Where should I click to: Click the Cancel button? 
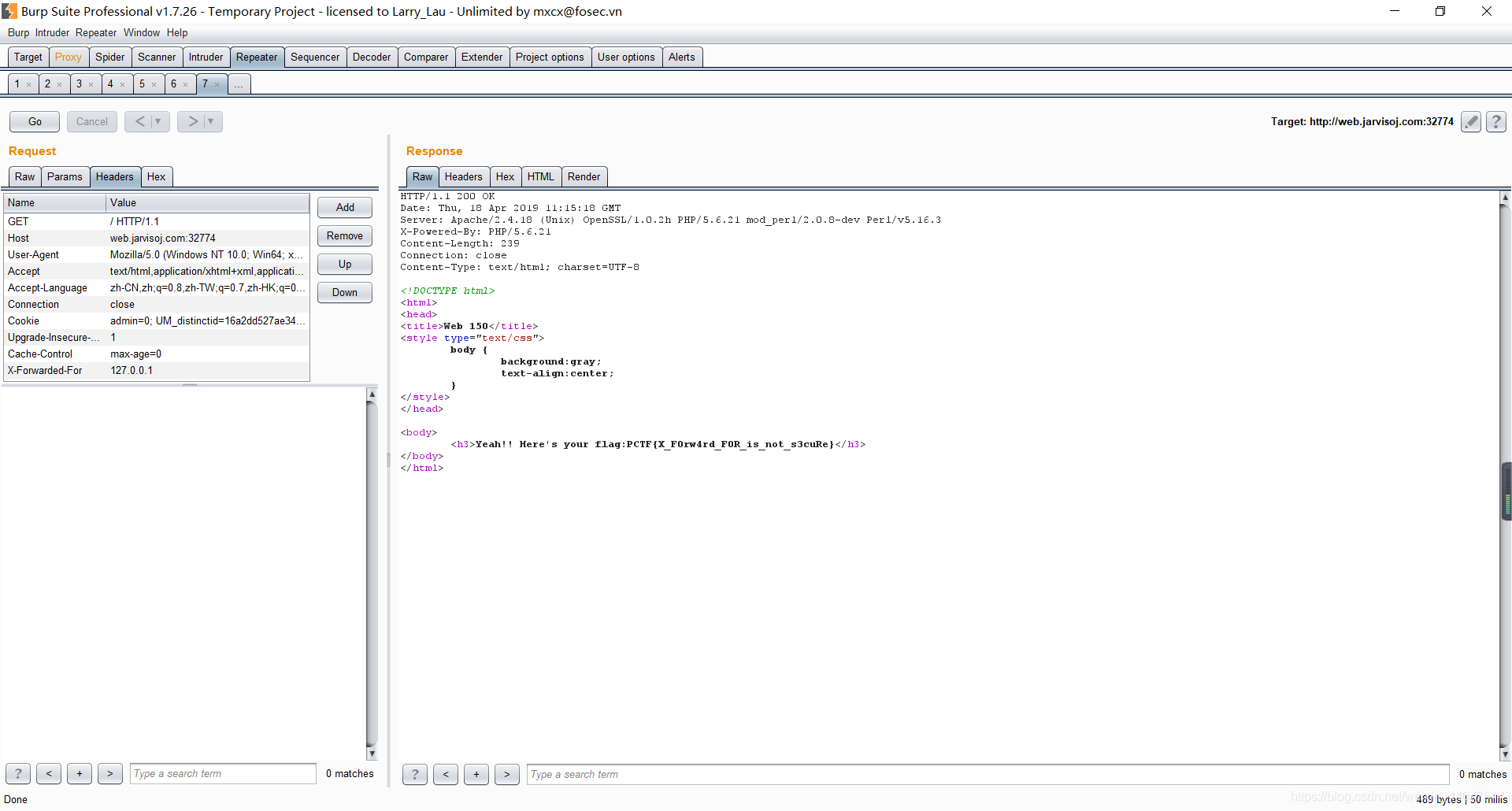pos(92,121)
